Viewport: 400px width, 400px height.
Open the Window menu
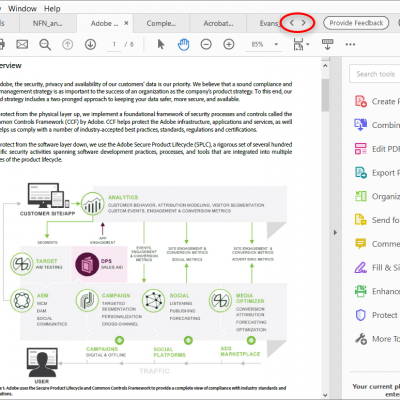pyautogui.click(x=22, y=9)
